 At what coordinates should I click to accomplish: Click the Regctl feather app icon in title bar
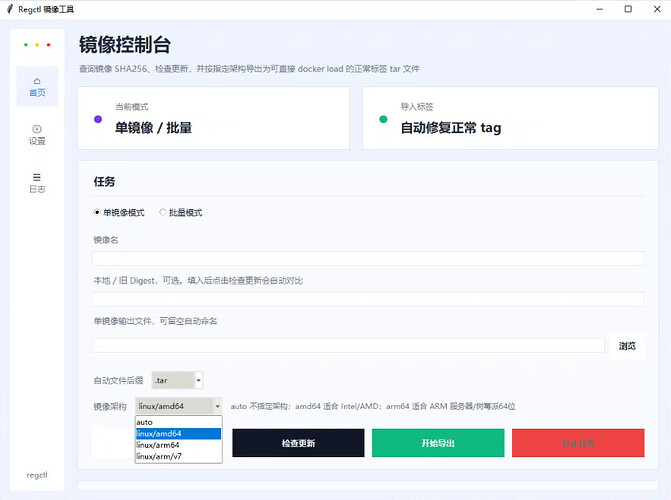10,9
